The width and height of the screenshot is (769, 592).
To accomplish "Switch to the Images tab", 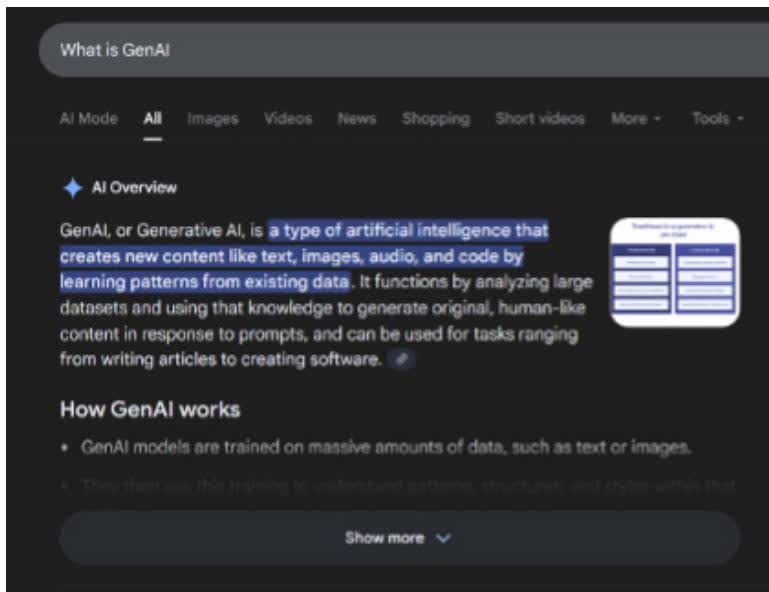I will tap(213, 118).
